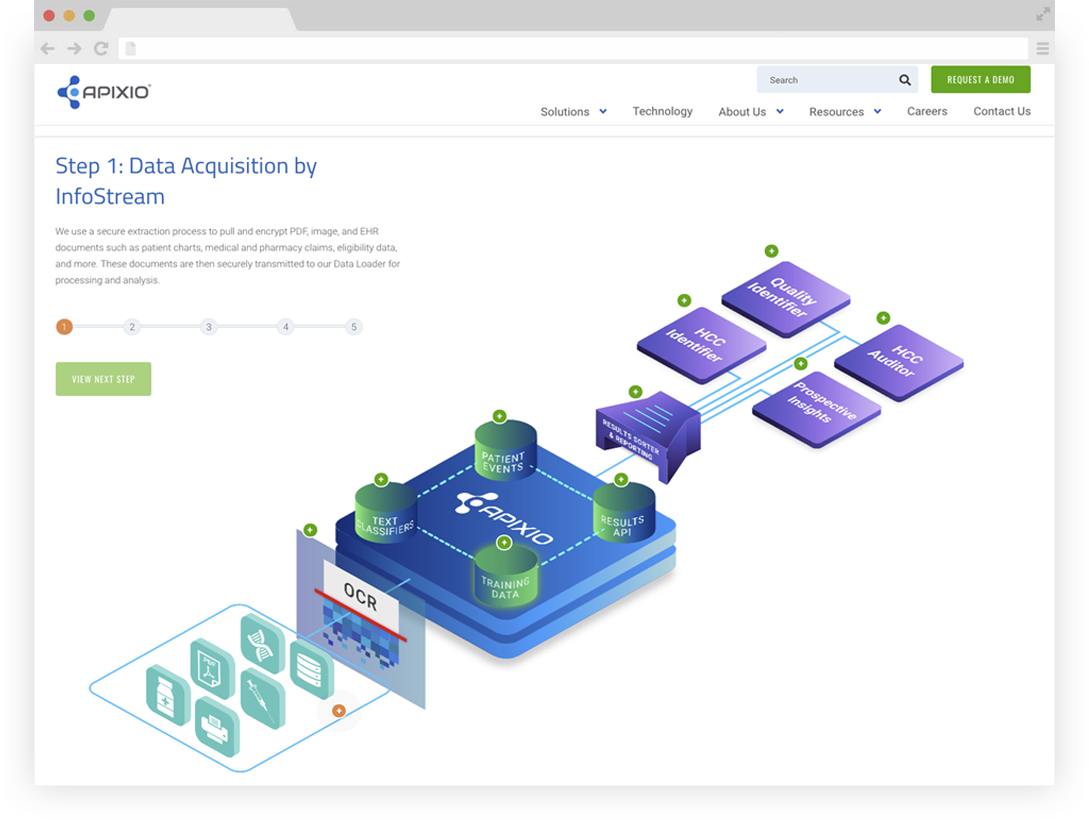Open the browser hamburger menu
The height and width of the screenshot is (820, 1089).
tap(1042, 49)
